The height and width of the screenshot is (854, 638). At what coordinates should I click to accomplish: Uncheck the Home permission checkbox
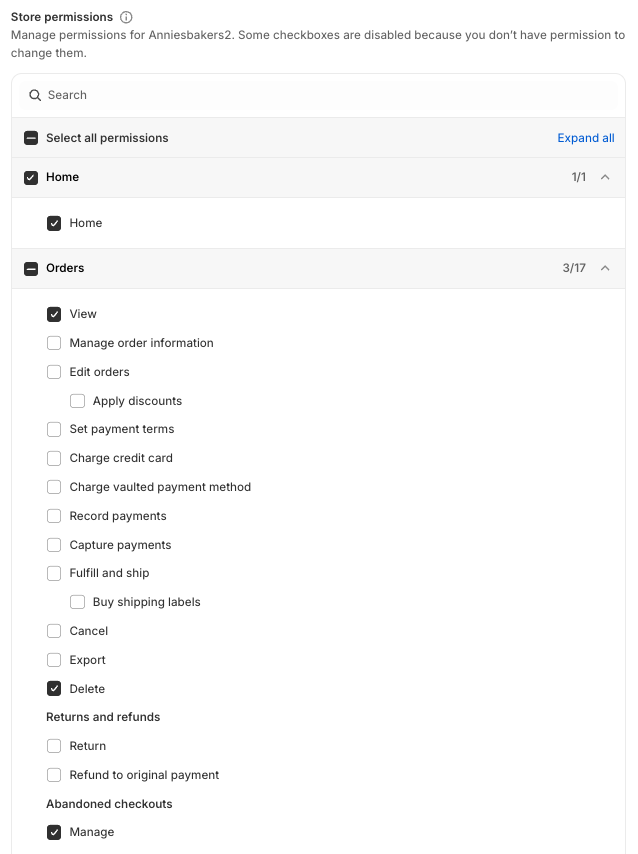pyautogui.click(x=54, y=223)
